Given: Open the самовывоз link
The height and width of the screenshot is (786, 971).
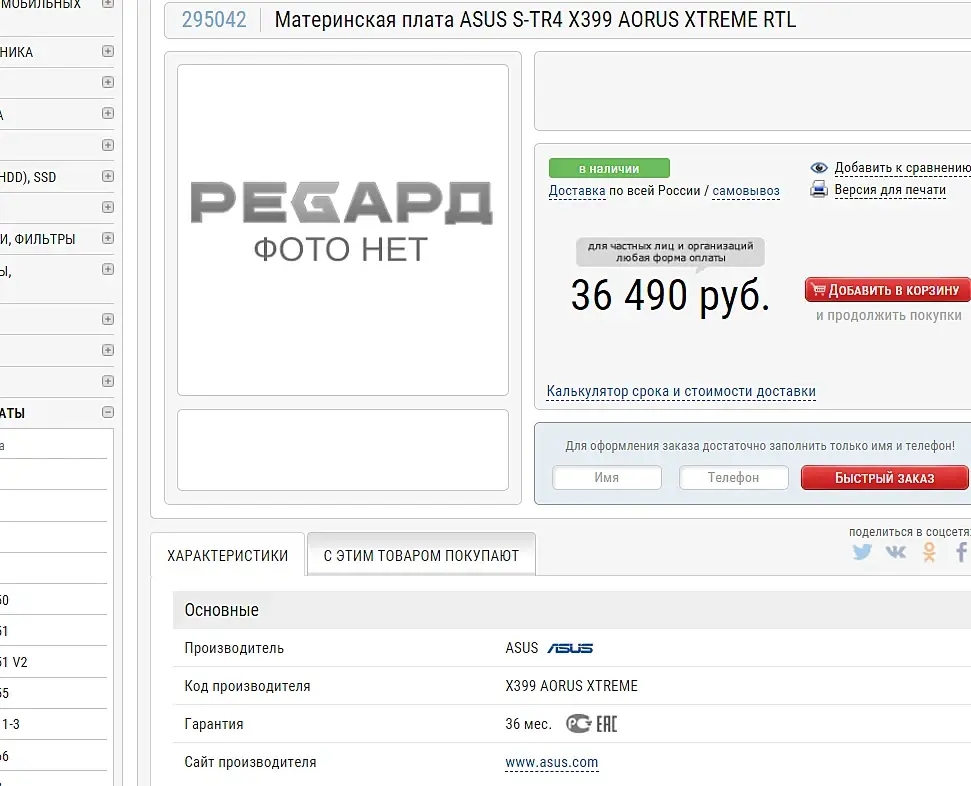Looking at the screenshot, I should (x=746, y=191).
